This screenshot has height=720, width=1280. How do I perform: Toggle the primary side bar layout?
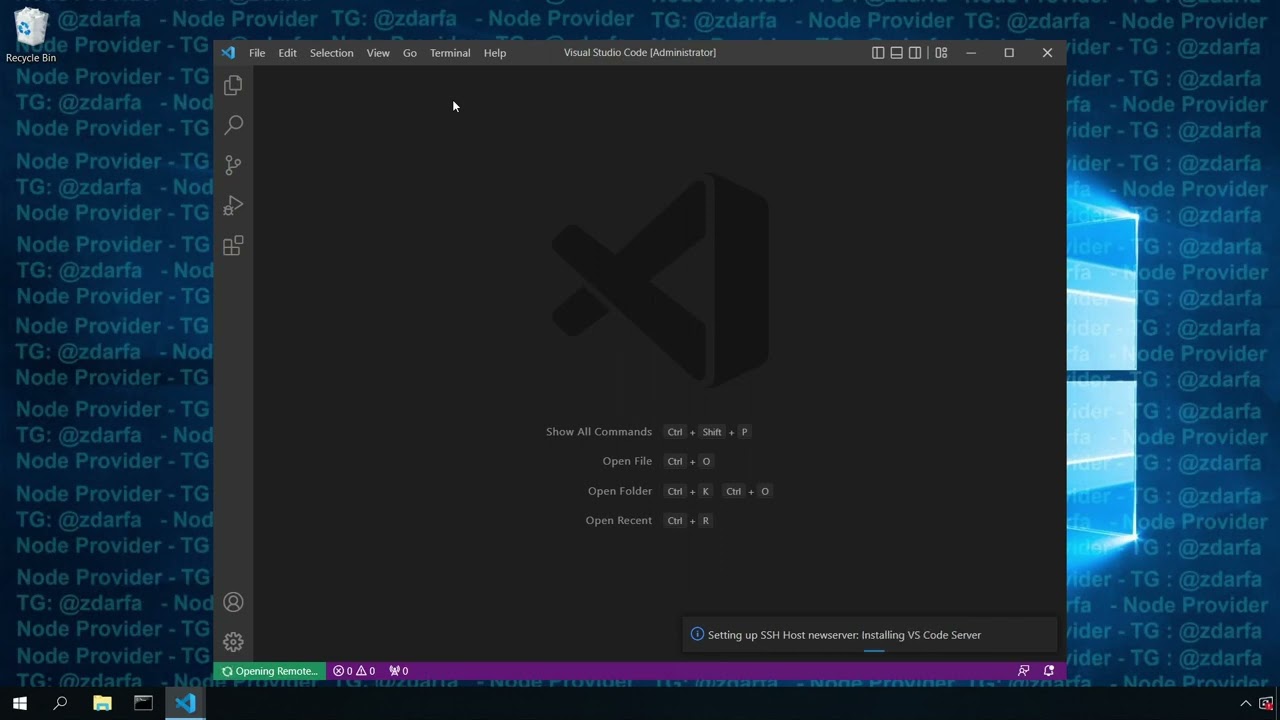point(878,53)
